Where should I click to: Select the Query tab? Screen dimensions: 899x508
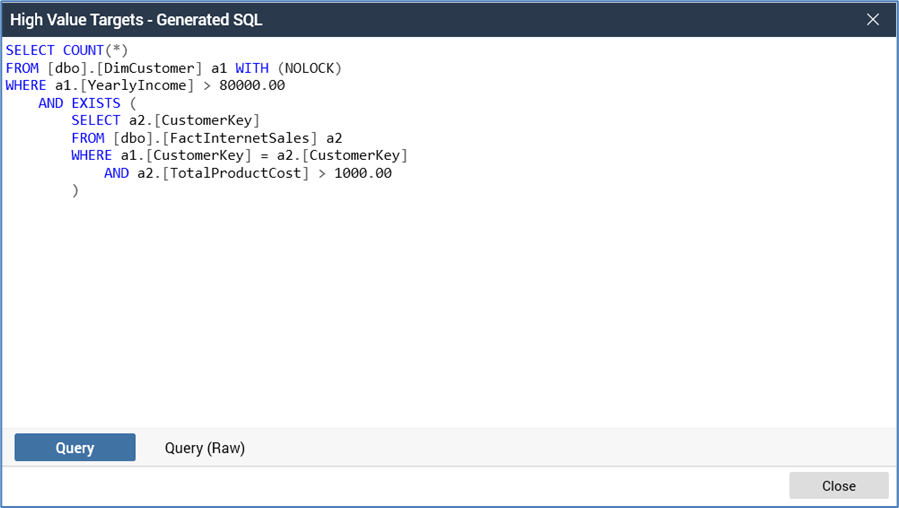75,448
